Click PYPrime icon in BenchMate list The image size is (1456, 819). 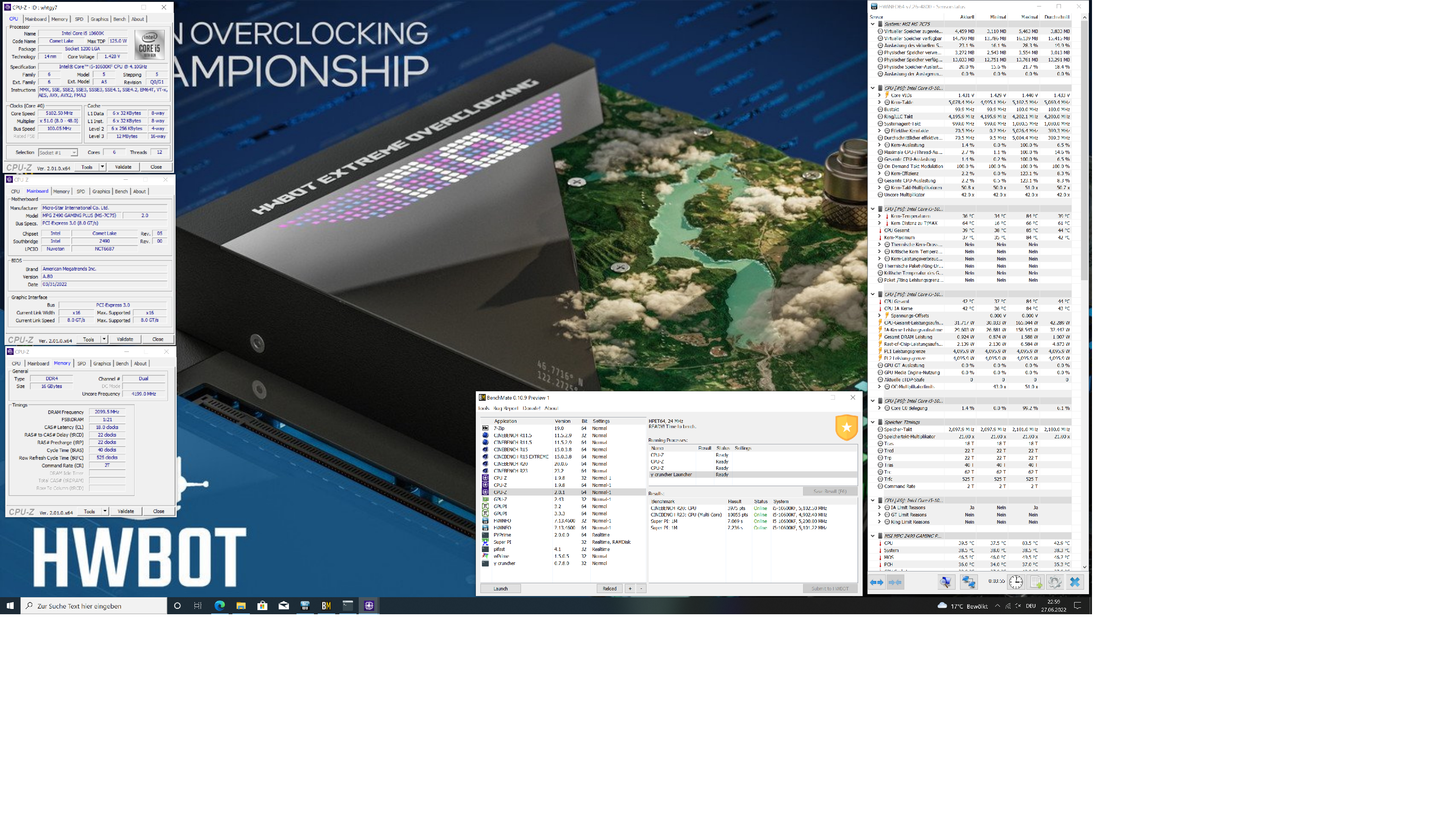pyautogui.click(x=485, y=535)
